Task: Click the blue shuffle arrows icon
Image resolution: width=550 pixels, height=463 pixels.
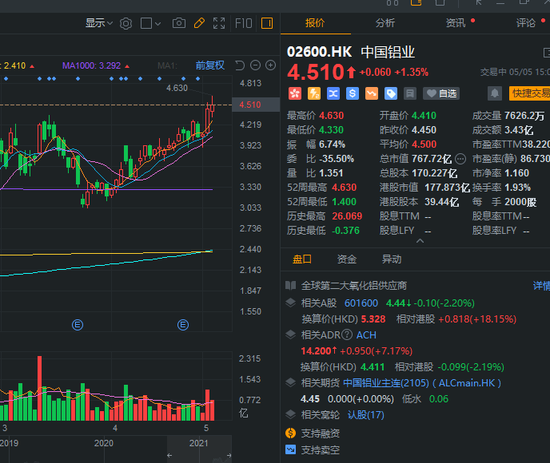Action: [x=333, y=94]
